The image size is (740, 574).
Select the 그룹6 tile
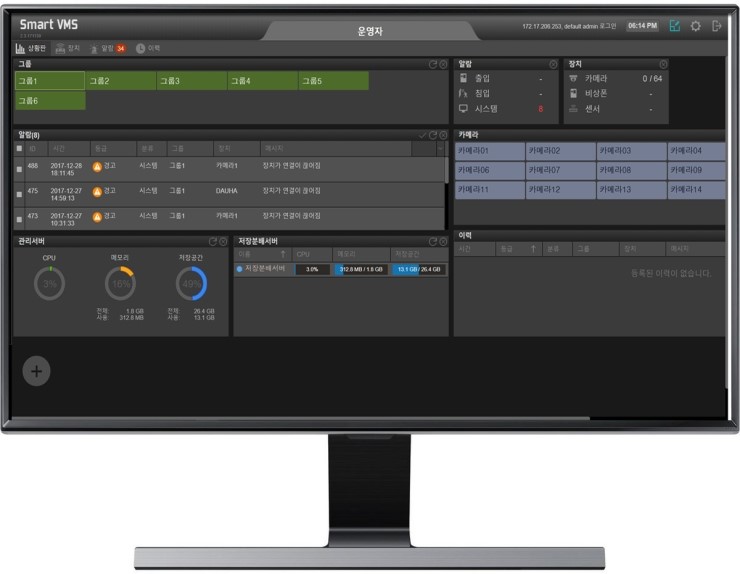tap(50, 101)
